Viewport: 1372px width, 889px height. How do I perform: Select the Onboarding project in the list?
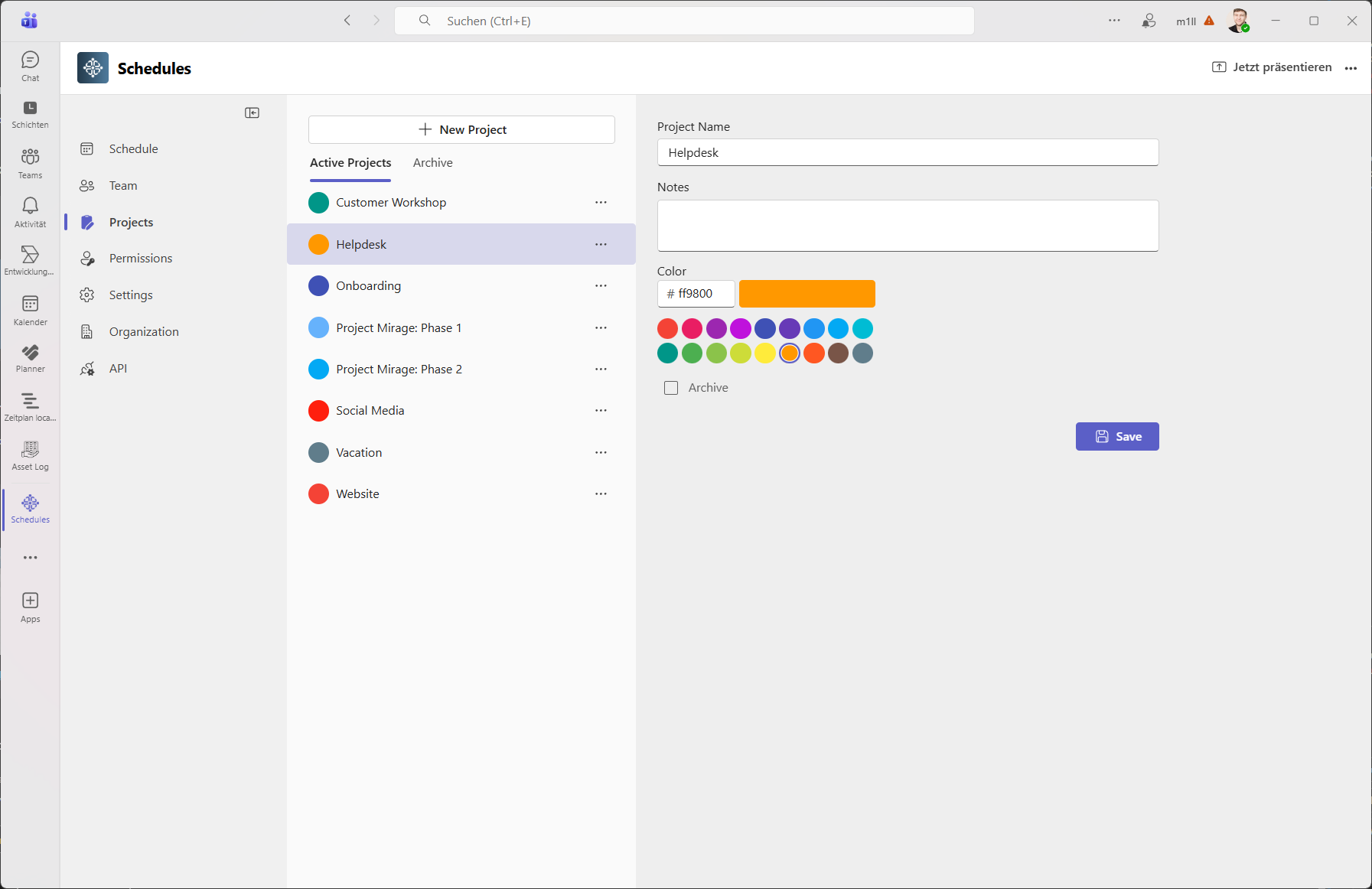click(x=368, y=286)
